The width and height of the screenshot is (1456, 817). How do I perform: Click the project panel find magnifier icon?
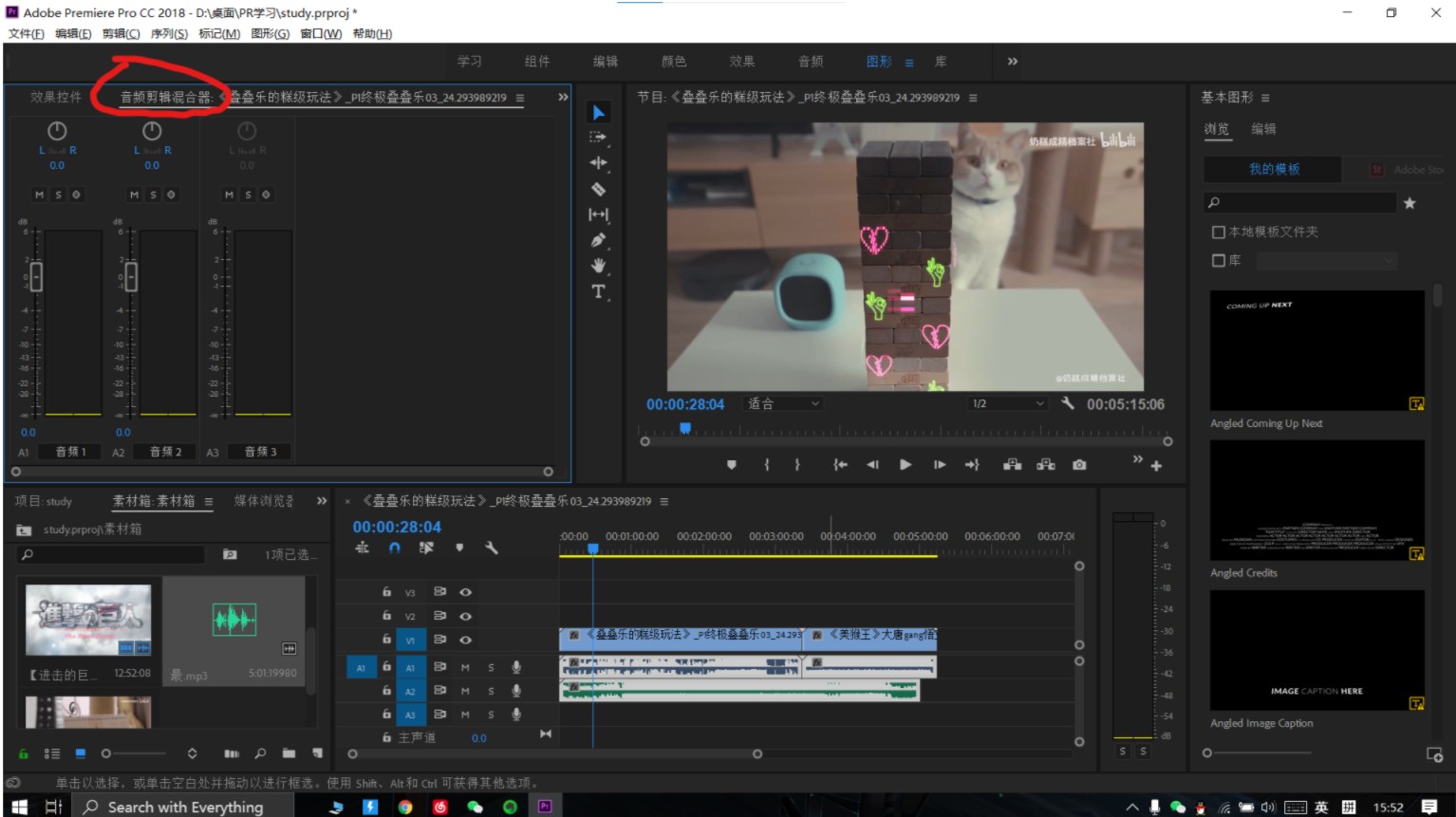click(260, 753)
